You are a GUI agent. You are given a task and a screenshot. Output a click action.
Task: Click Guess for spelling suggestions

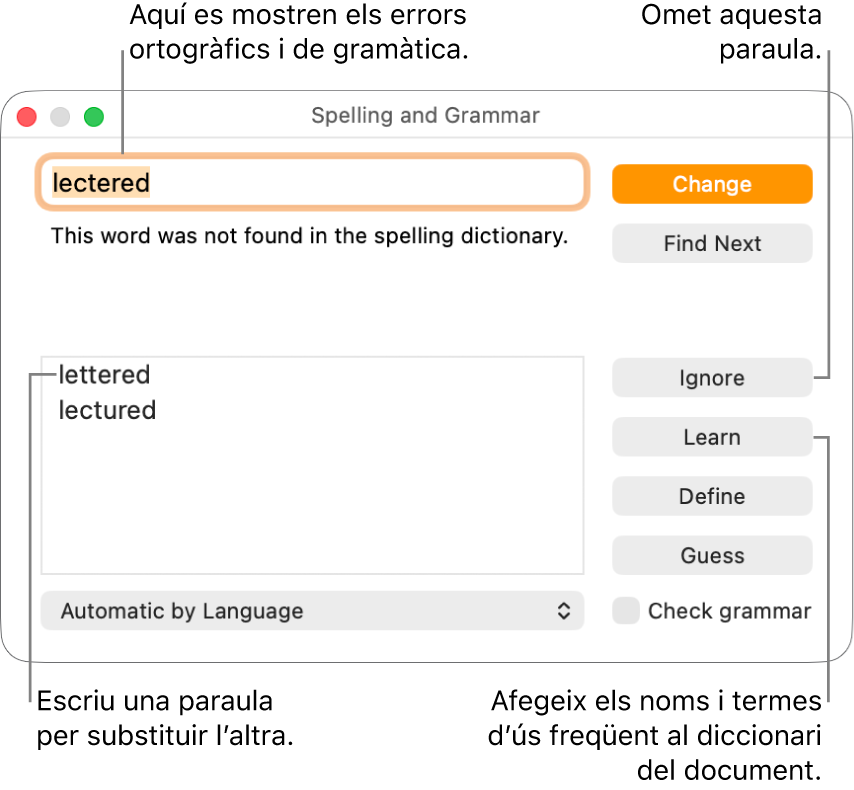tap(712, 555)
